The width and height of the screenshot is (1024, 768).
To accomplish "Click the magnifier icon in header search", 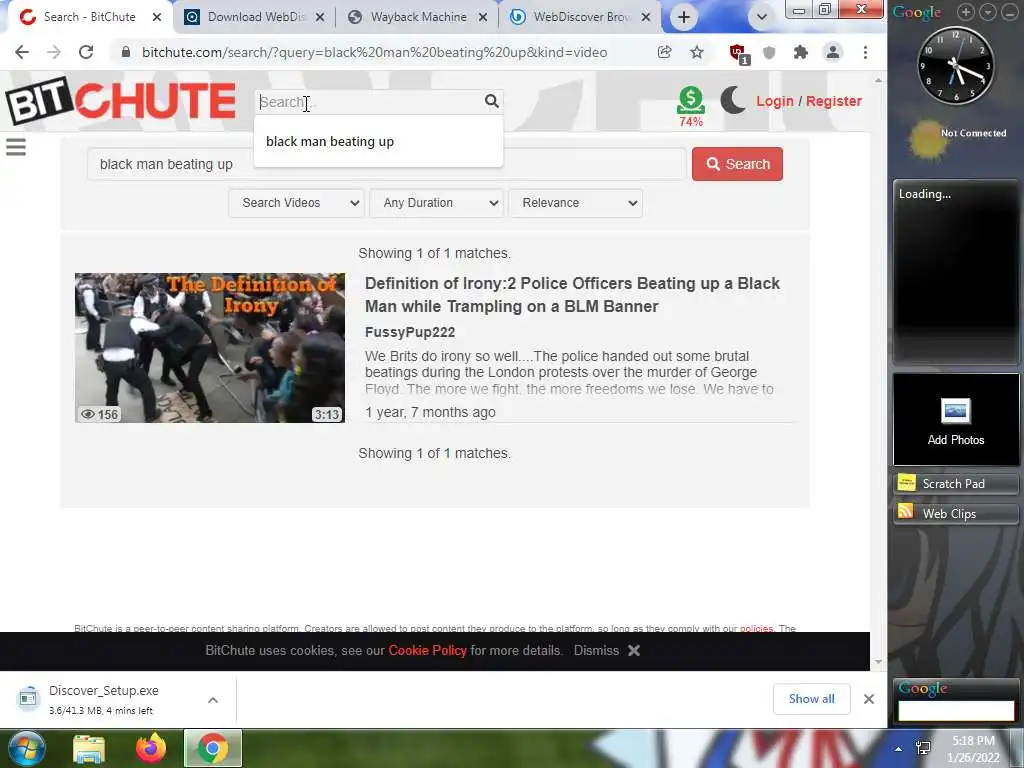I will coord(492,101).
